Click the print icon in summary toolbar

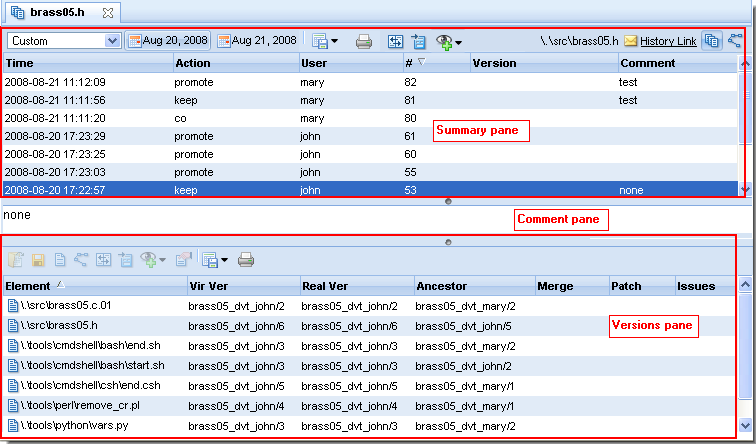click(x=365, y=41)
